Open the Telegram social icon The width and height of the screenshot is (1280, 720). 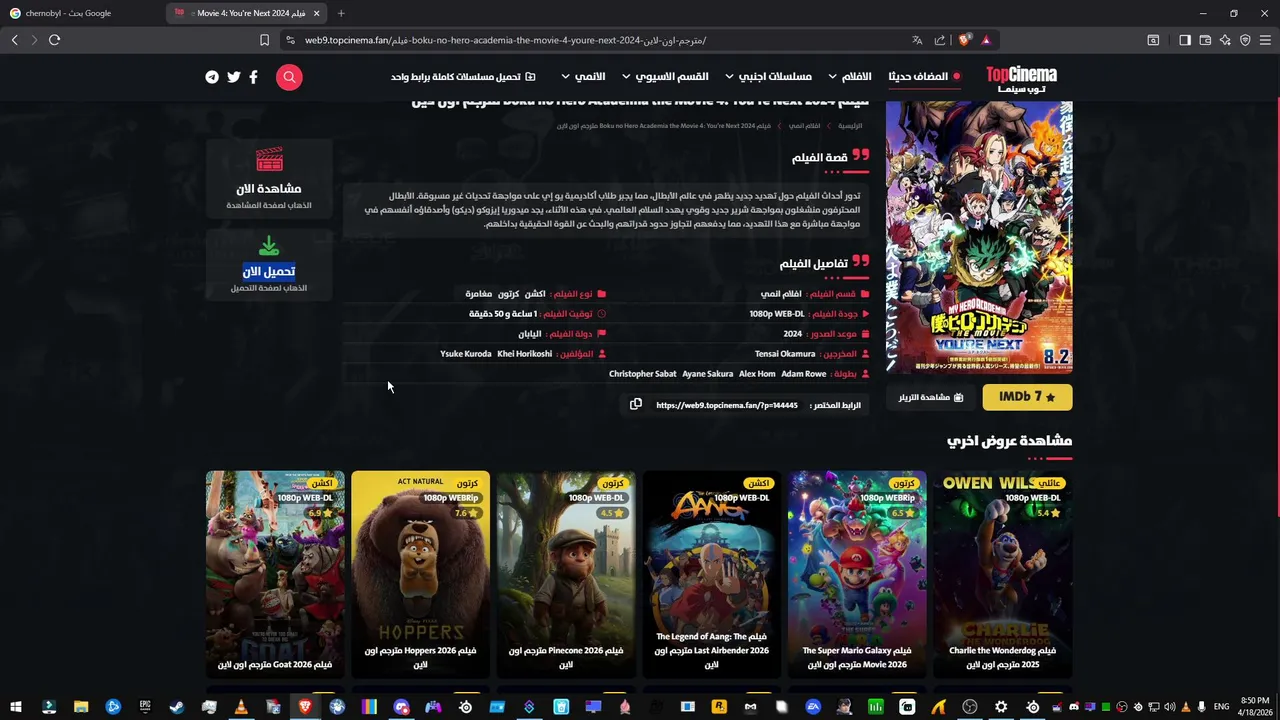click(x=212, y=77)
